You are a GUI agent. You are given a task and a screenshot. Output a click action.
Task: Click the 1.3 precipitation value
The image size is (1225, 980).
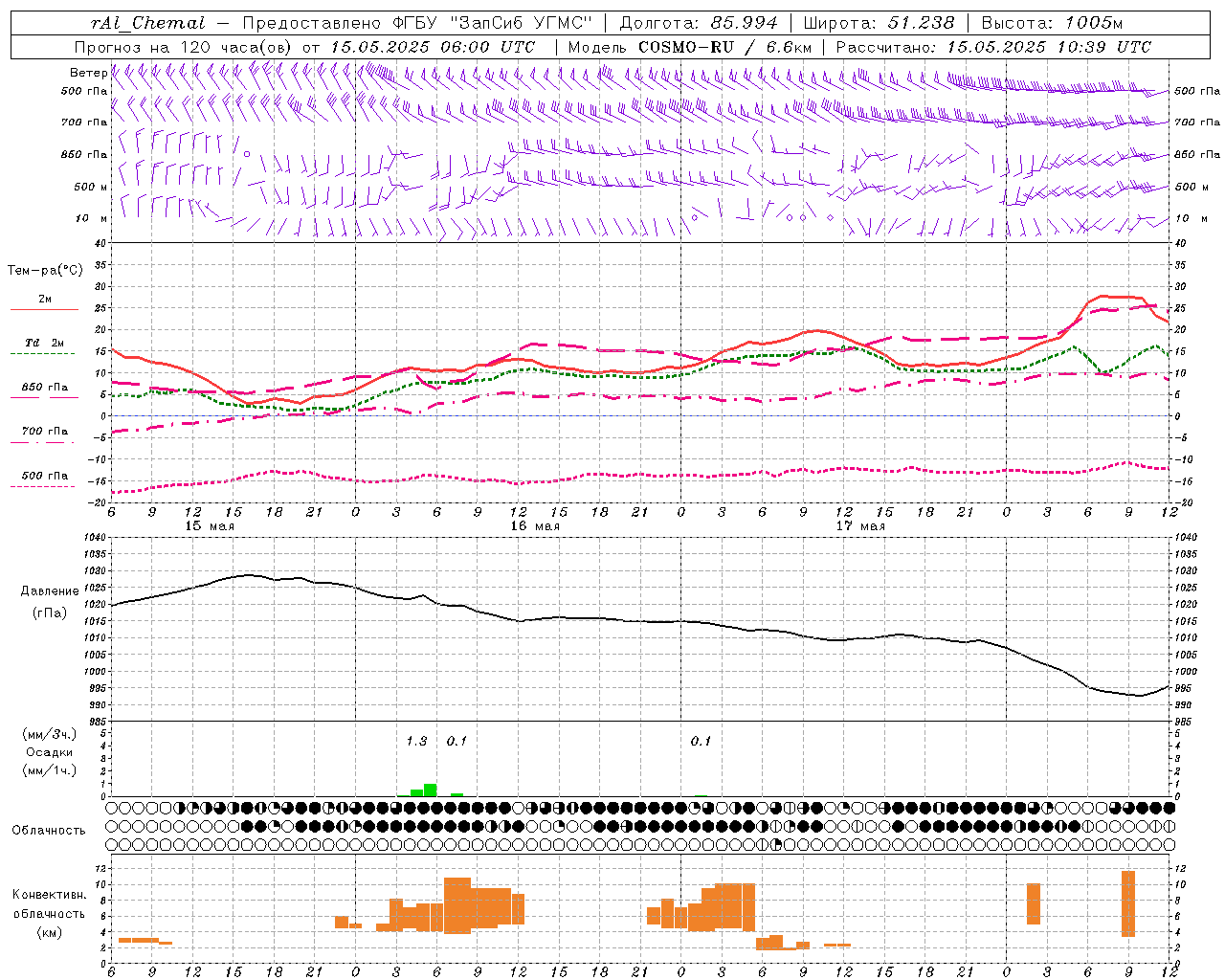tap(416, 742)
